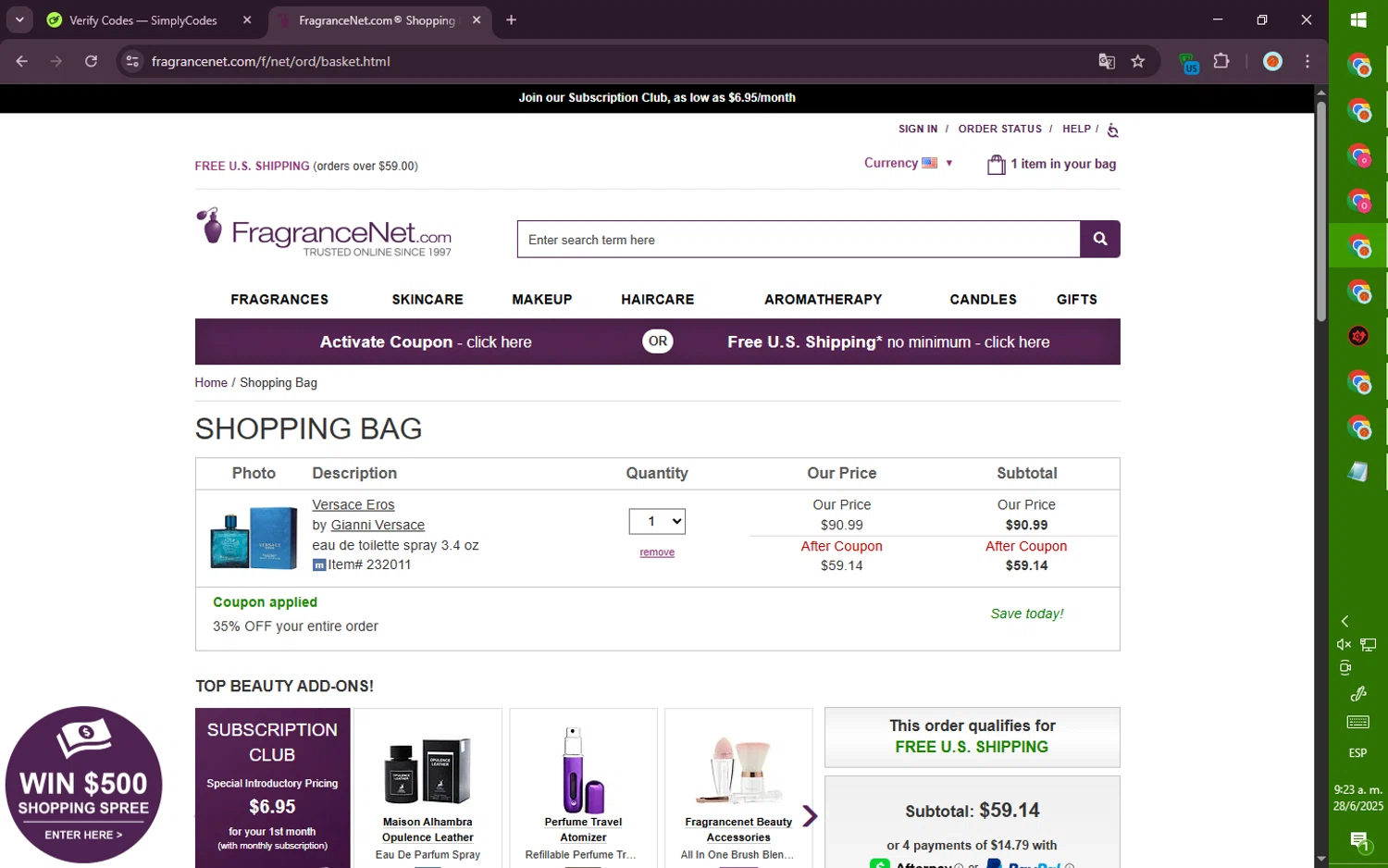Click the US flag currency icon
The image size is (1388, 868).
click(929, 163)
